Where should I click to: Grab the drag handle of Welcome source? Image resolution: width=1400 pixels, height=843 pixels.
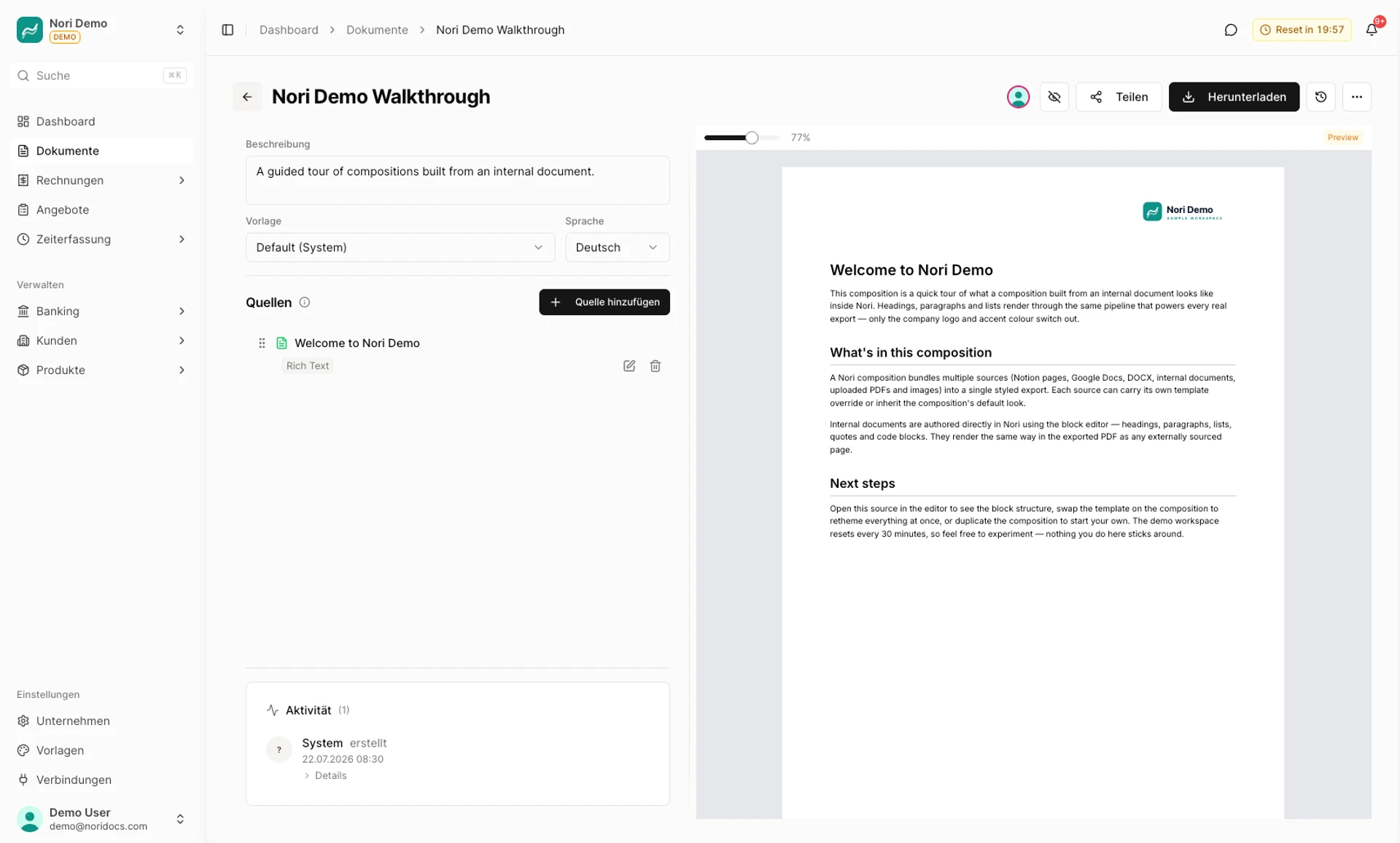[262, 343]
